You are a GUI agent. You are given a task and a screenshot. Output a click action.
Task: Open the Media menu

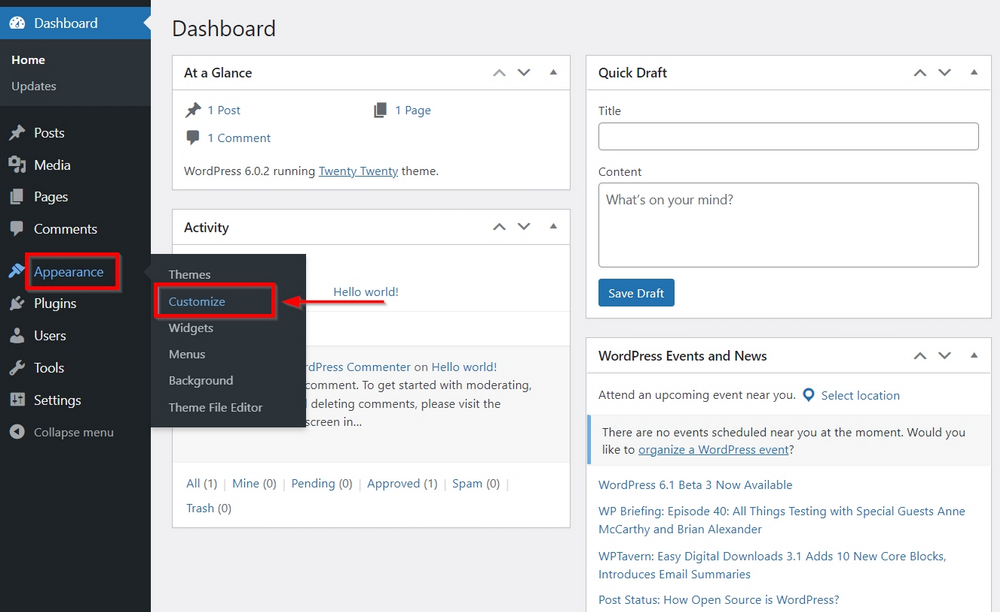coord(52,165)
